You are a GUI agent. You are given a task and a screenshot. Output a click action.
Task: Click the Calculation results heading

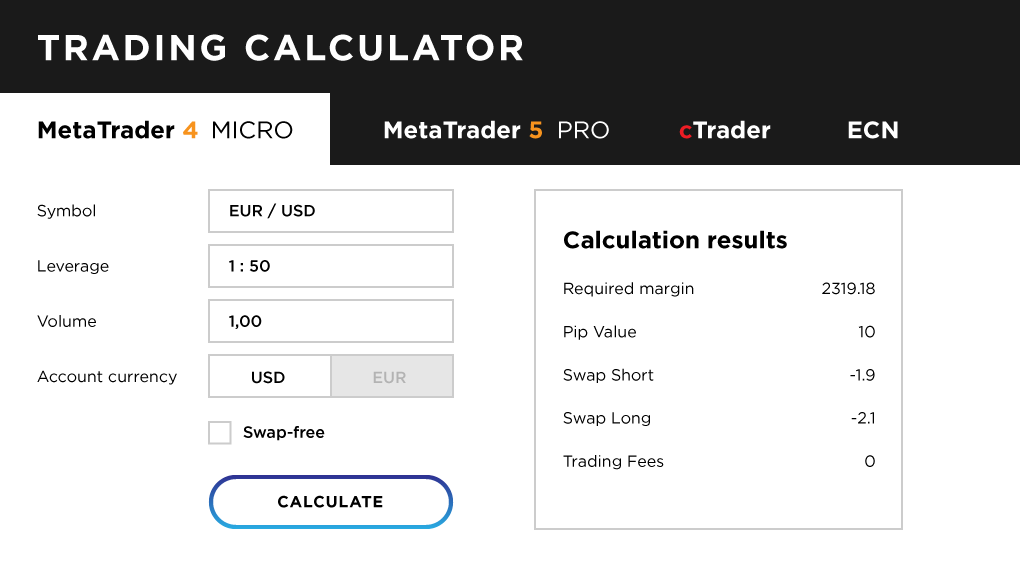click(x=675, y=240)
